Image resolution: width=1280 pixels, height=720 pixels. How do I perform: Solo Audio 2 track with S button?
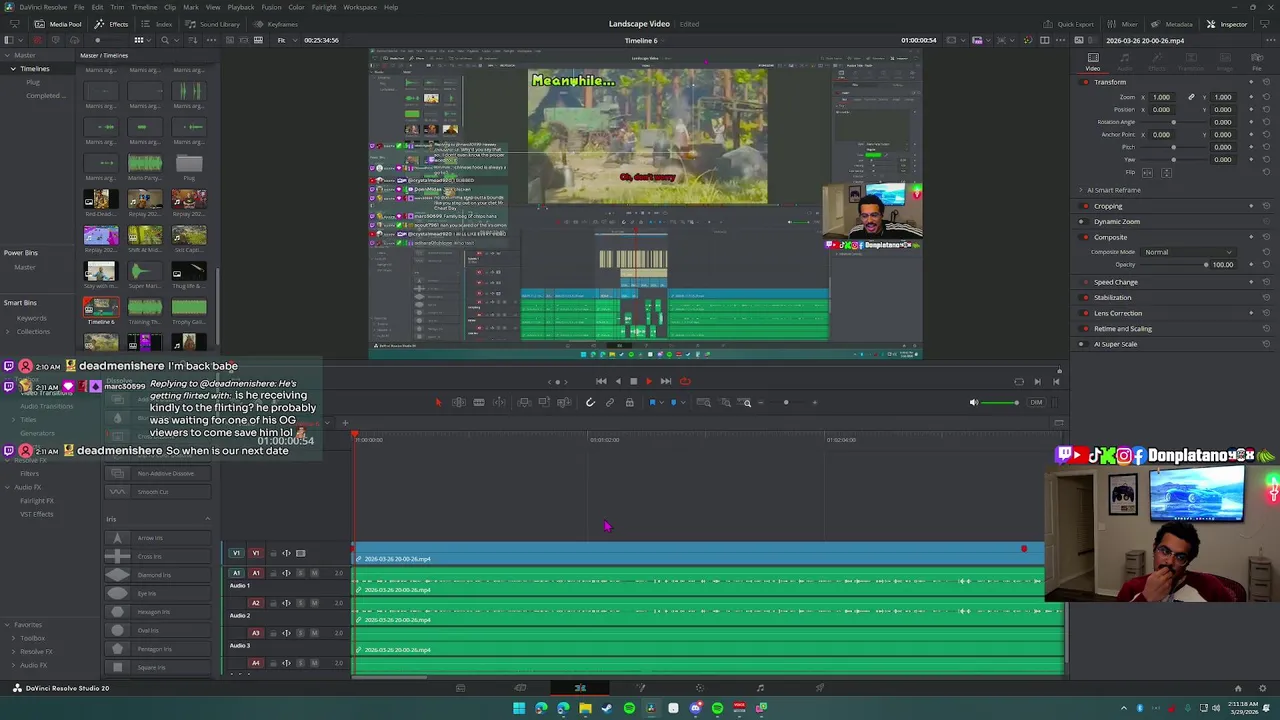pos(300,603)
